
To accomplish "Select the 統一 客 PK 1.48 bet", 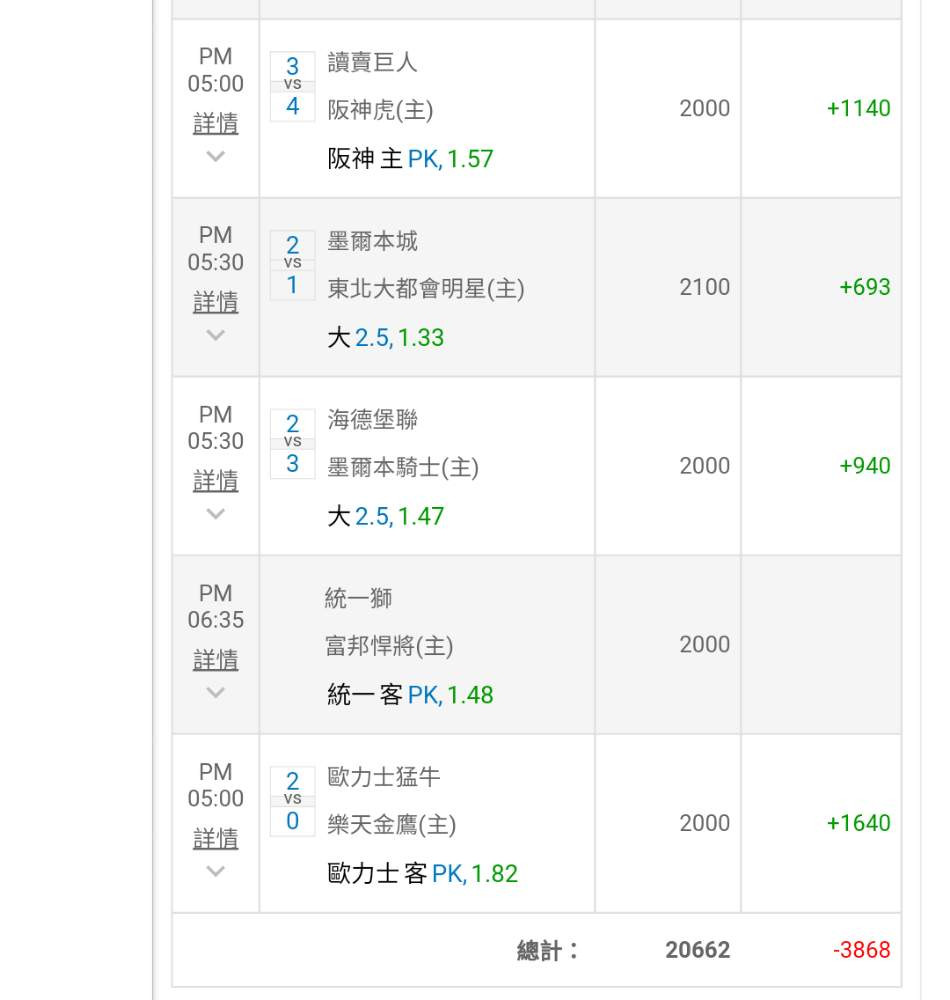I will coord(410,695).
